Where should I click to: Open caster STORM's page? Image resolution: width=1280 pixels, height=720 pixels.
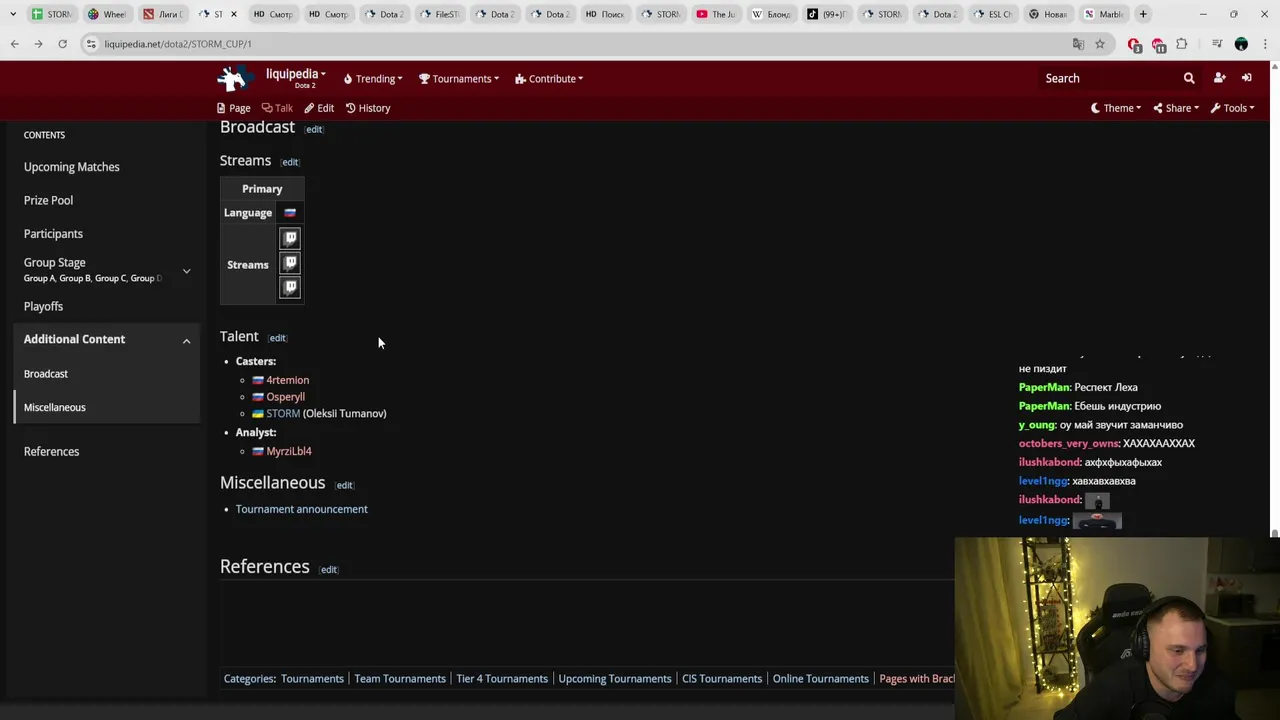[x=283, y=413]
